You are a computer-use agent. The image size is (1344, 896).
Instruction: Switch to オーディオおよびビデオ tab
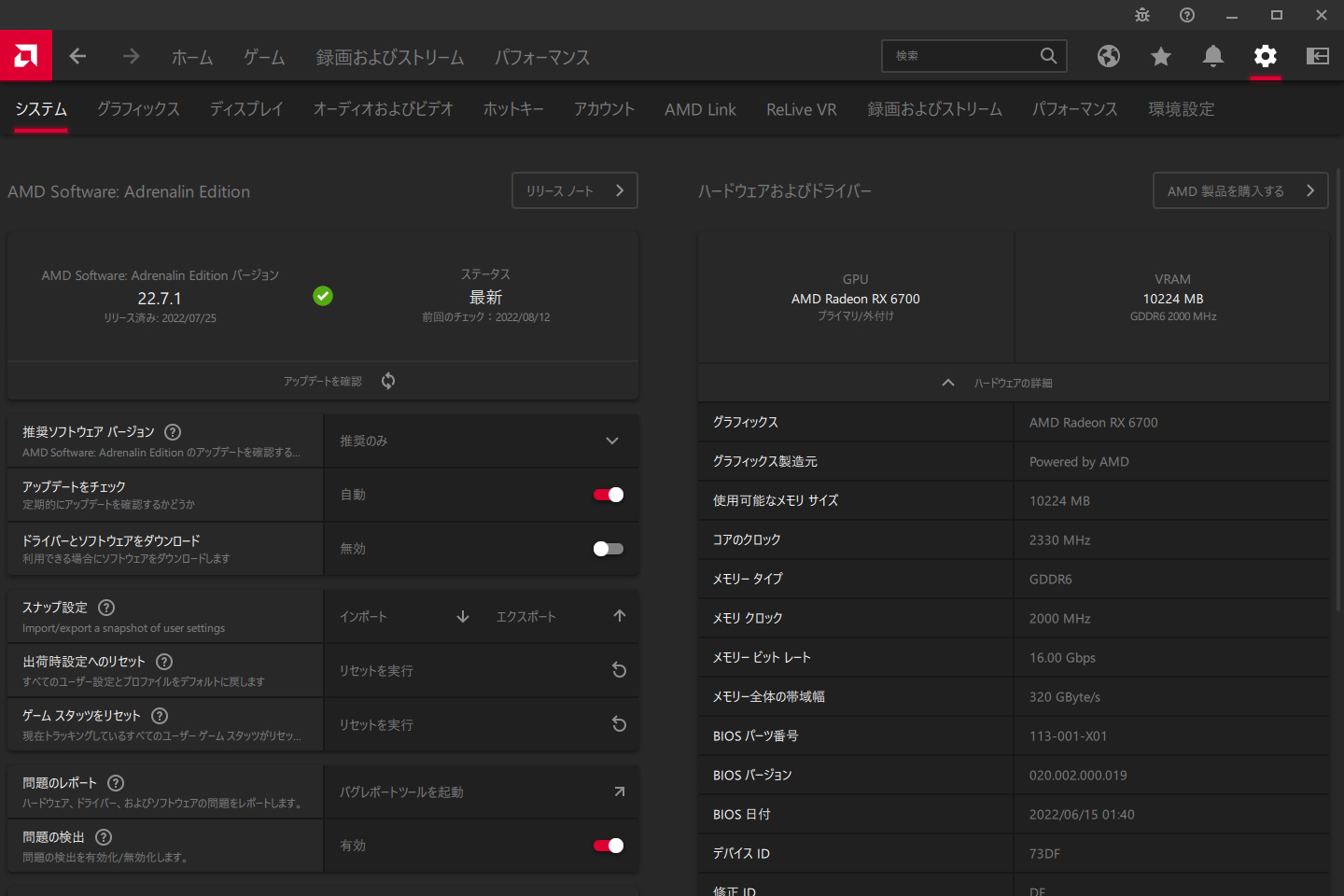(x=383, y=109)
